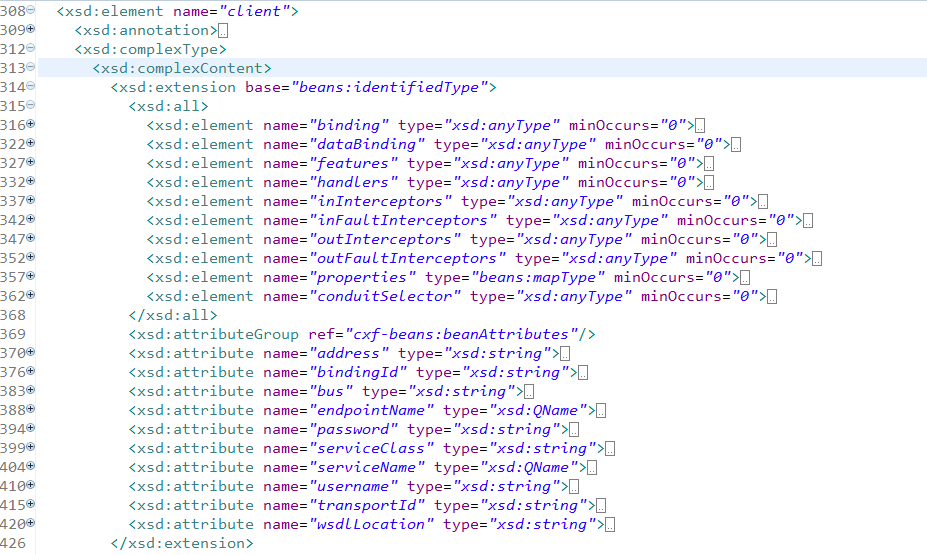Screen dimensions: 927x555
Task: Click the folded-content box after handlers element
Action: click(709, 183)
